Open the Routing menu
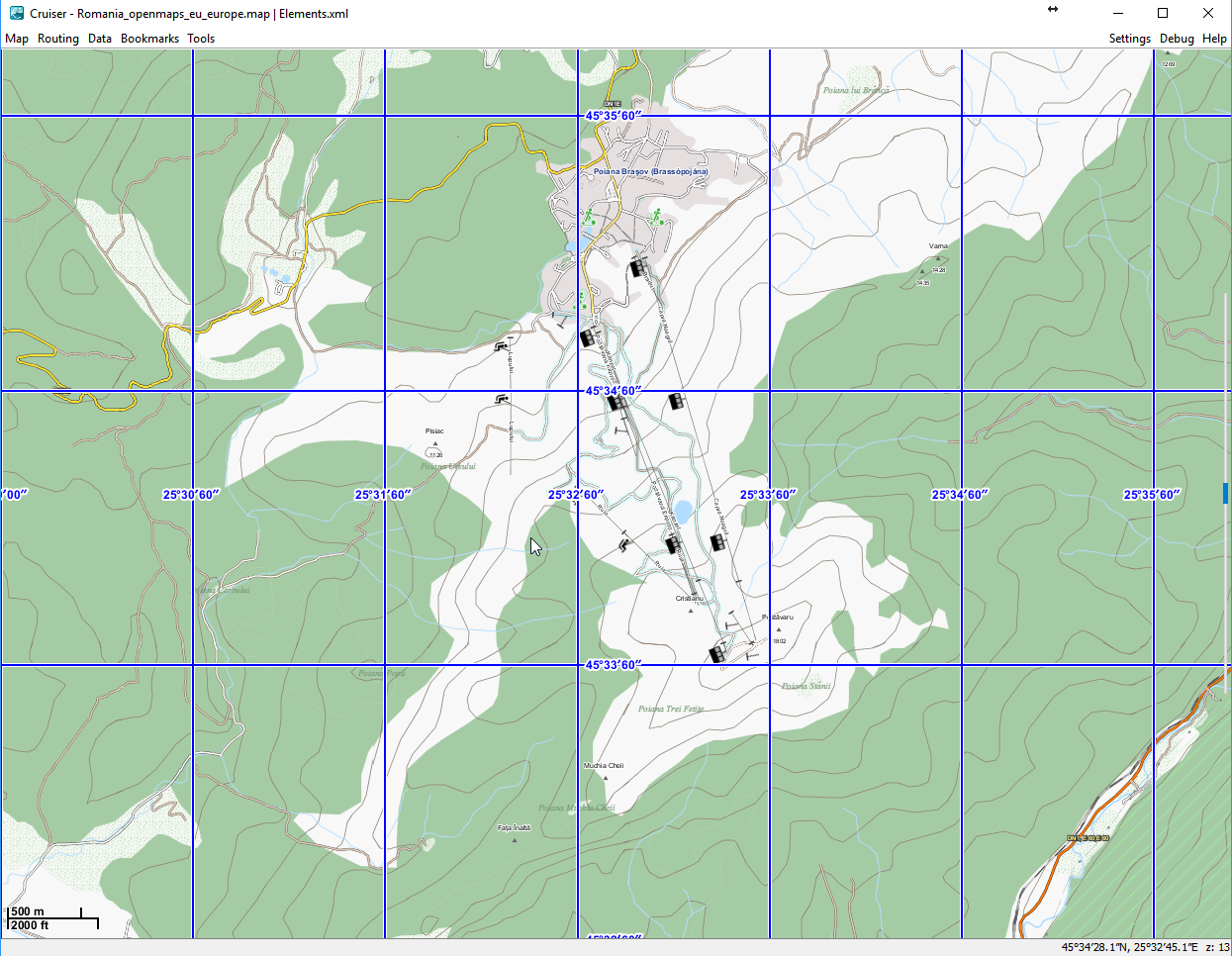 pos(58,39)
